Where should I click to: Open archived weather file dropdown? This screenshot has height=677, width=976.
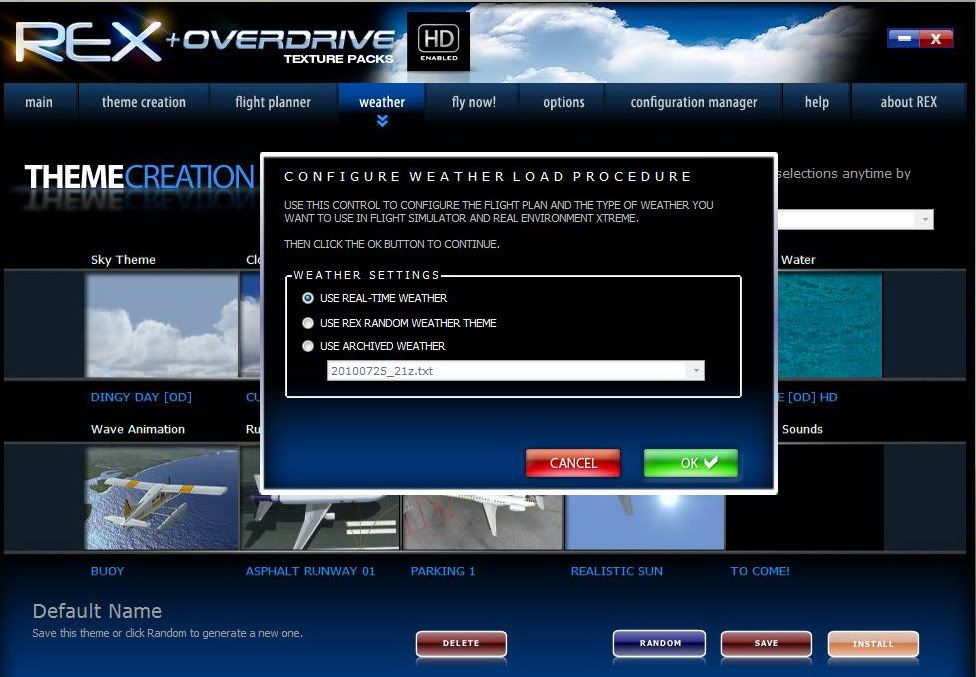point(694,371)
